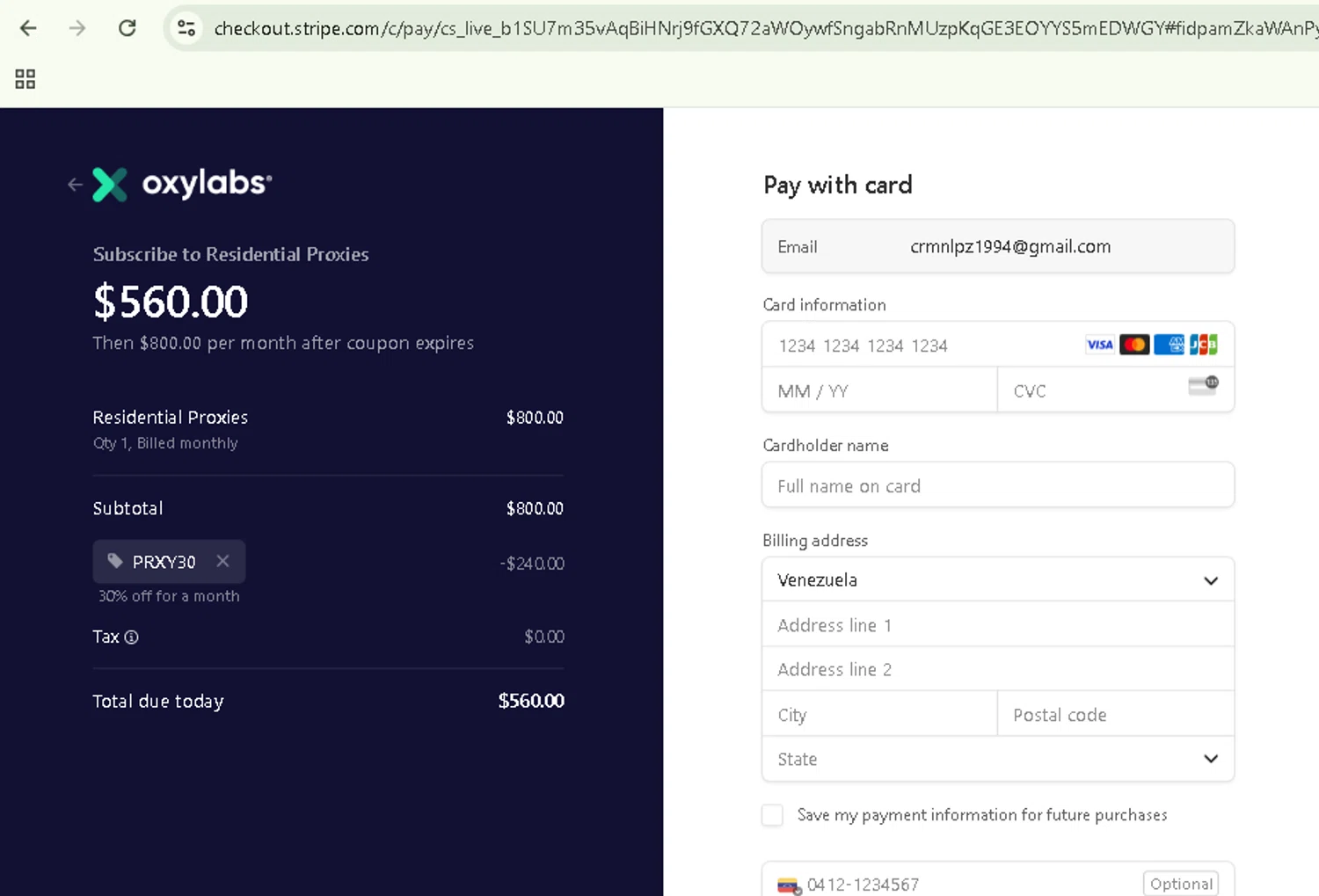Reload the checkout page

coord(128,28)
